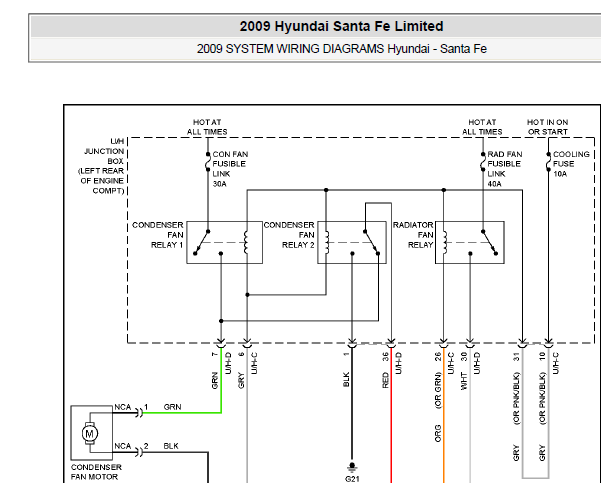Click the "U/H JUNCTION BOX" location label

pyautogui.click(x=101, y=166)
